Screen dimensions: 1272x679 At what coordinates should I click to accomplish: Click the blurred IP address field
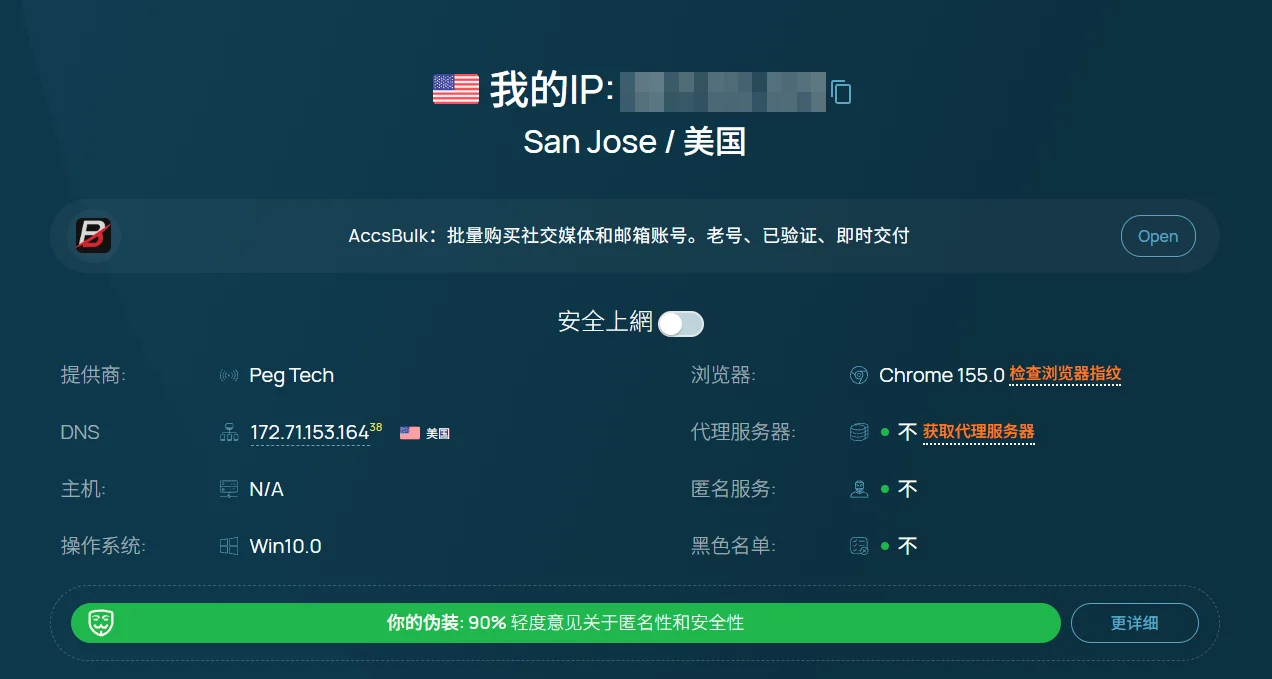(723, 91)
